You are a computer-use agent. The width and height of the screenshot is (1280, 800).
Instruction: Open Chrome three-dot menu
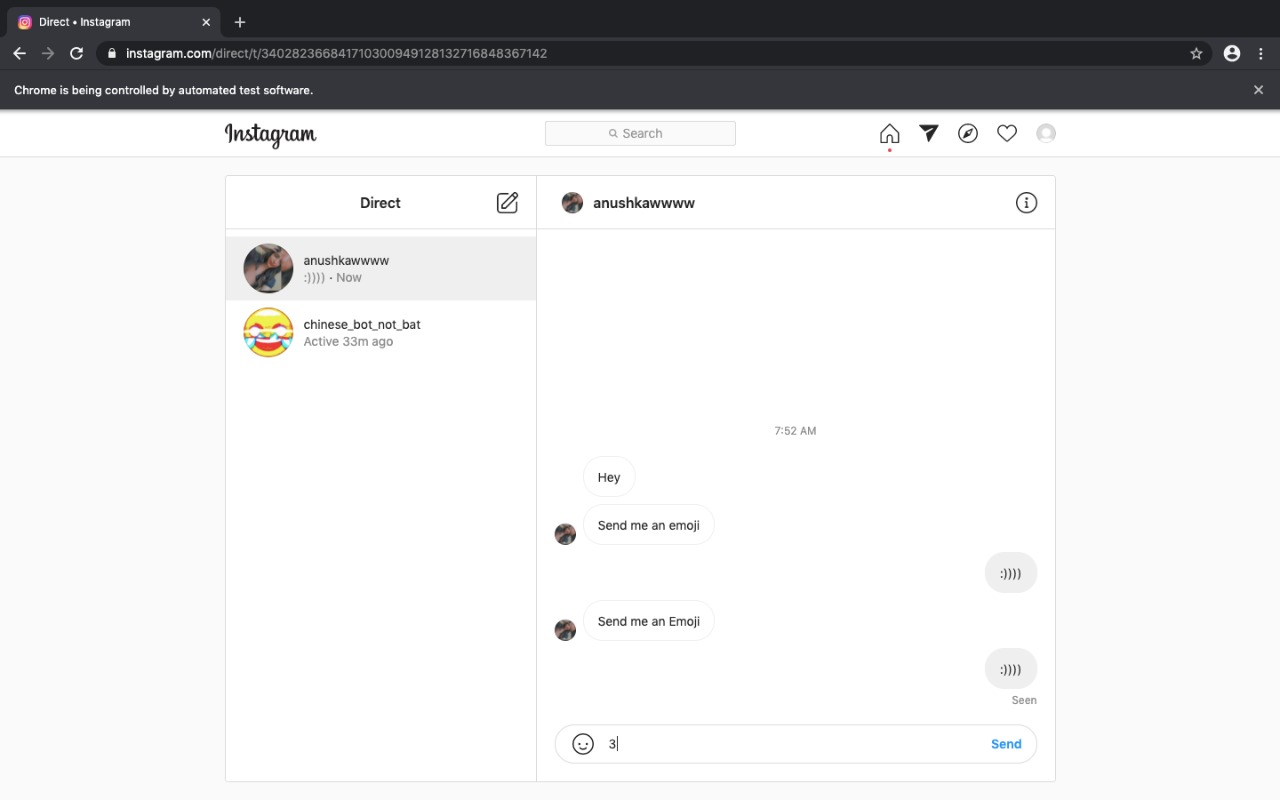(1260, 53)
